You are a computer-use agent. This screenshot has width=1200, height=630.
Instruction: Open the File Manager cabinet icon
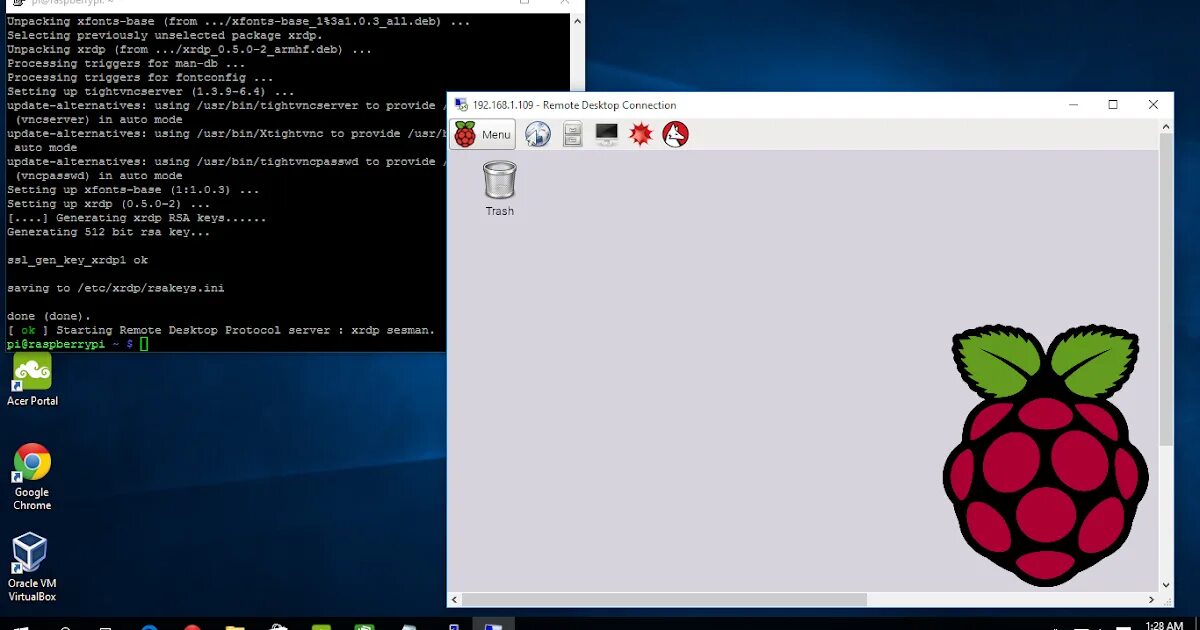pyautogui.click(x=572, y=134)
